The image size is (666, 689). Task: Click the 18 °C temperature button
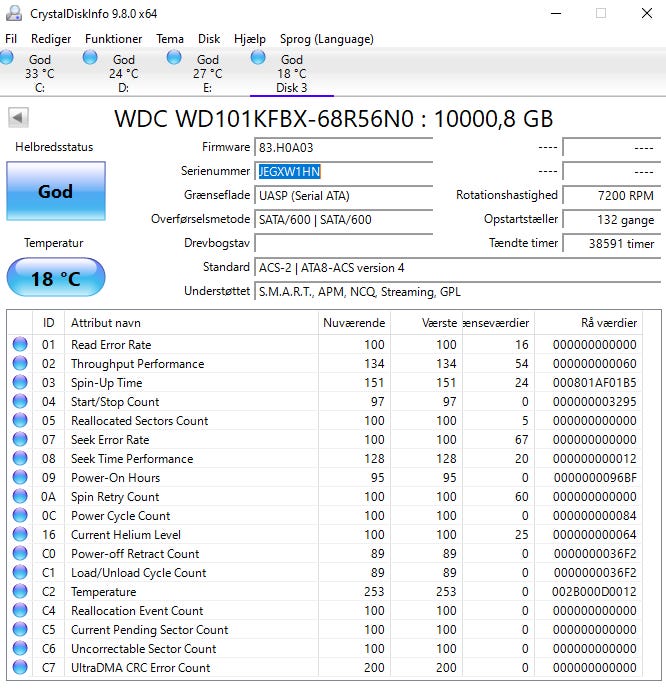point(55,278)
